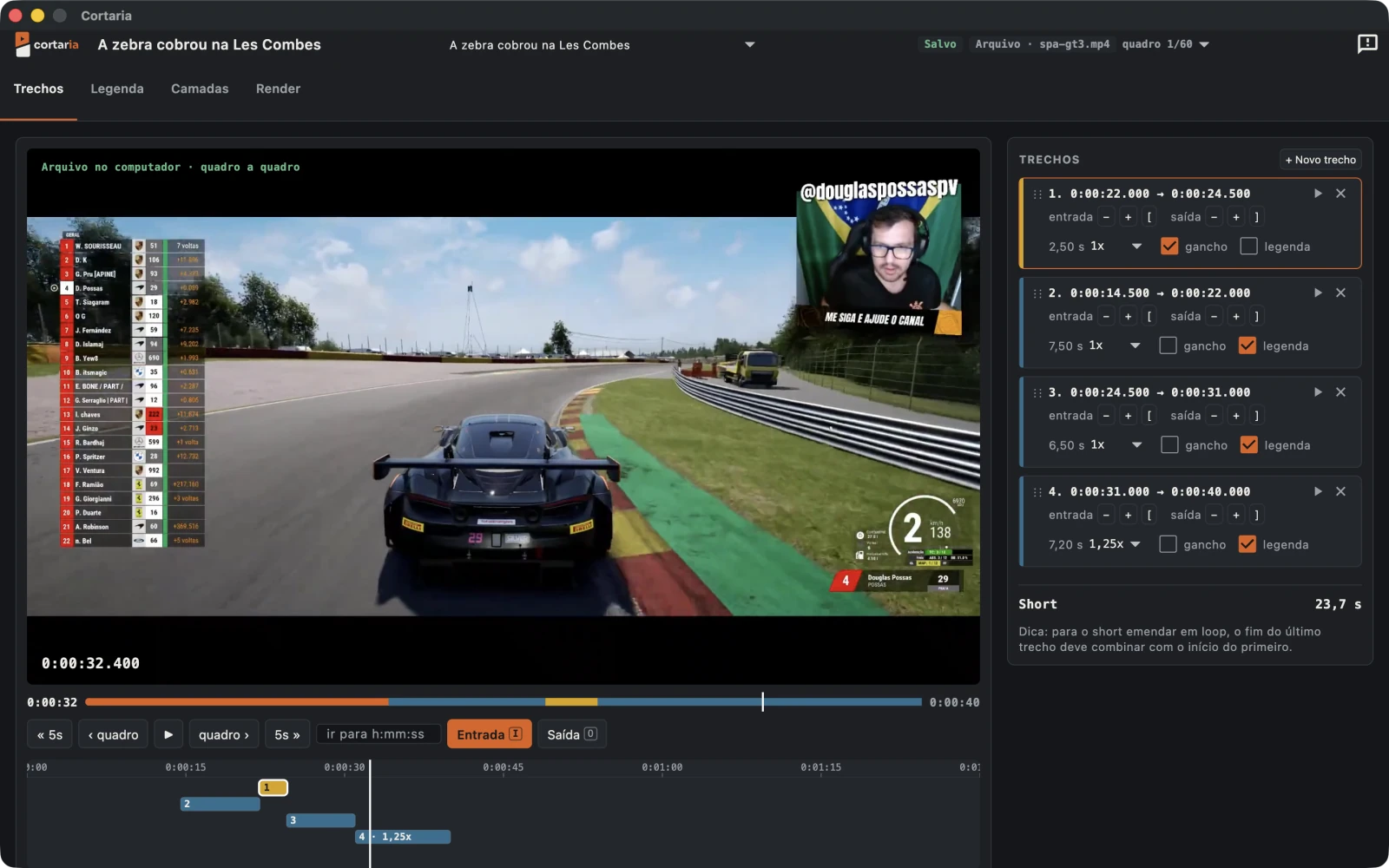Screen dimensions: 1389x868
Task: Increase trecho 1 entrada with plus
Action: pos(1128,217)
